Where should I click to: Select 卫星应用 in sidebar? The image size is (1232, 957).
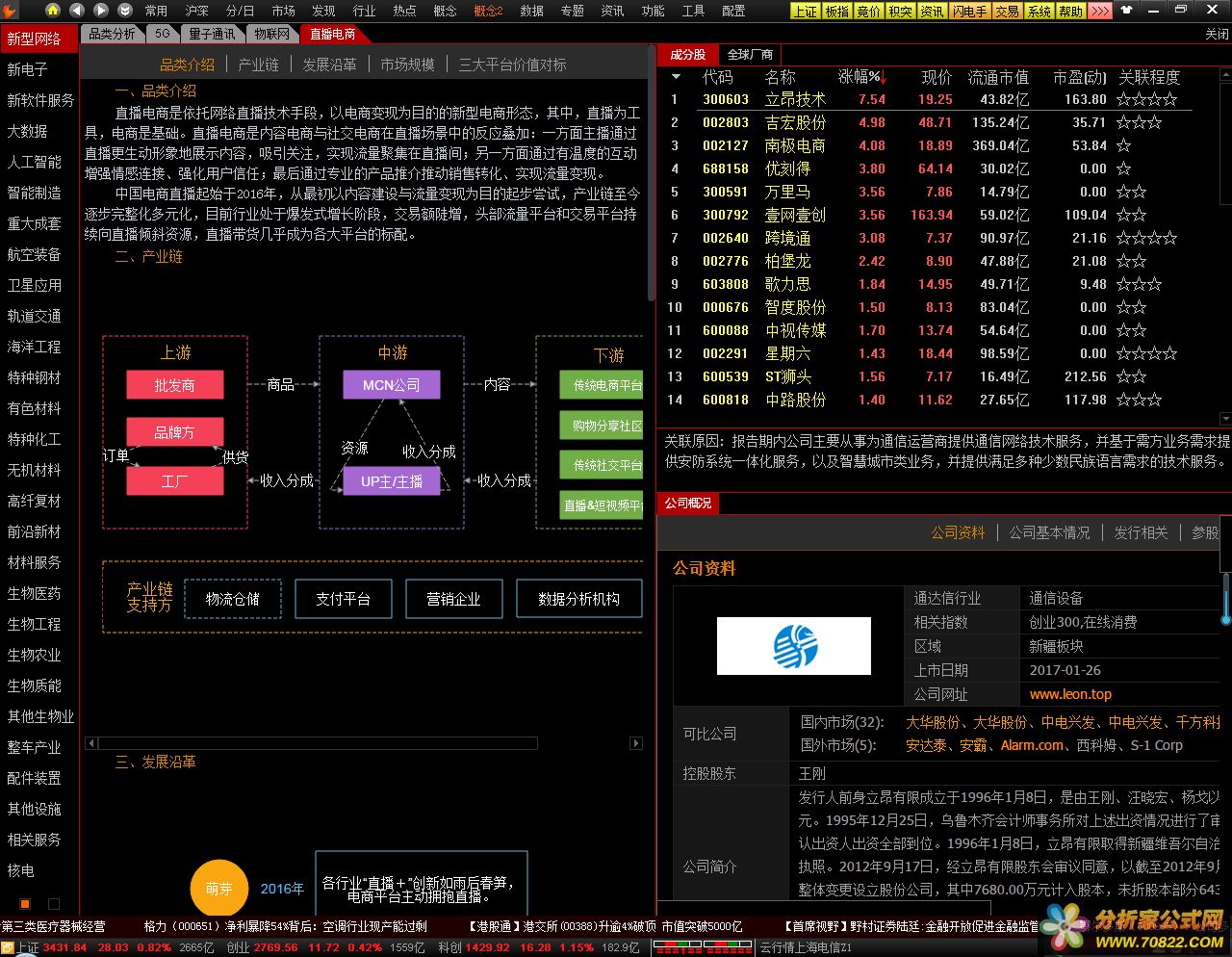tap(35, 285)
